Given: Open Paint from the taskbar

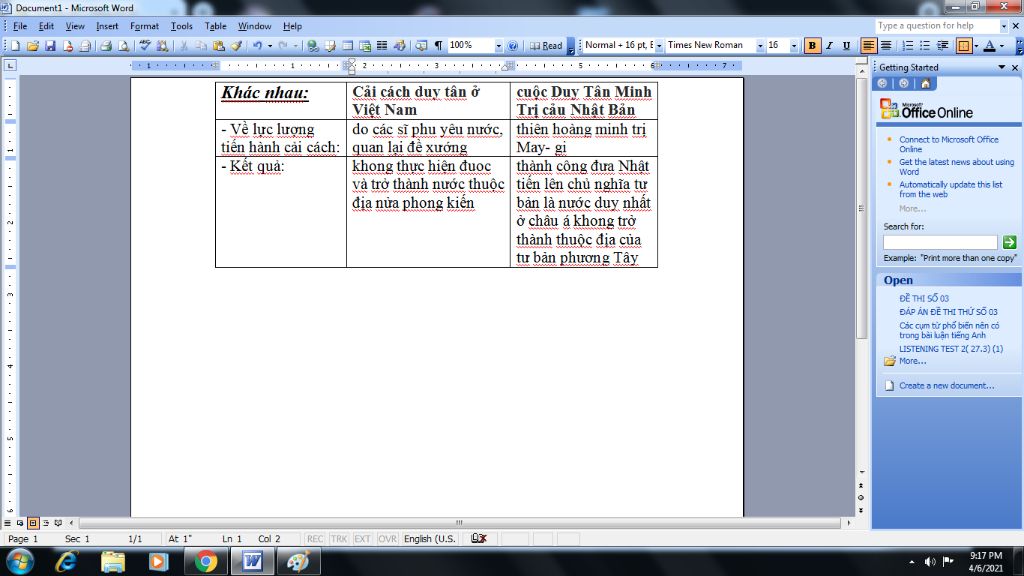Looking at the screenshot, I should (x=298, y=562).
